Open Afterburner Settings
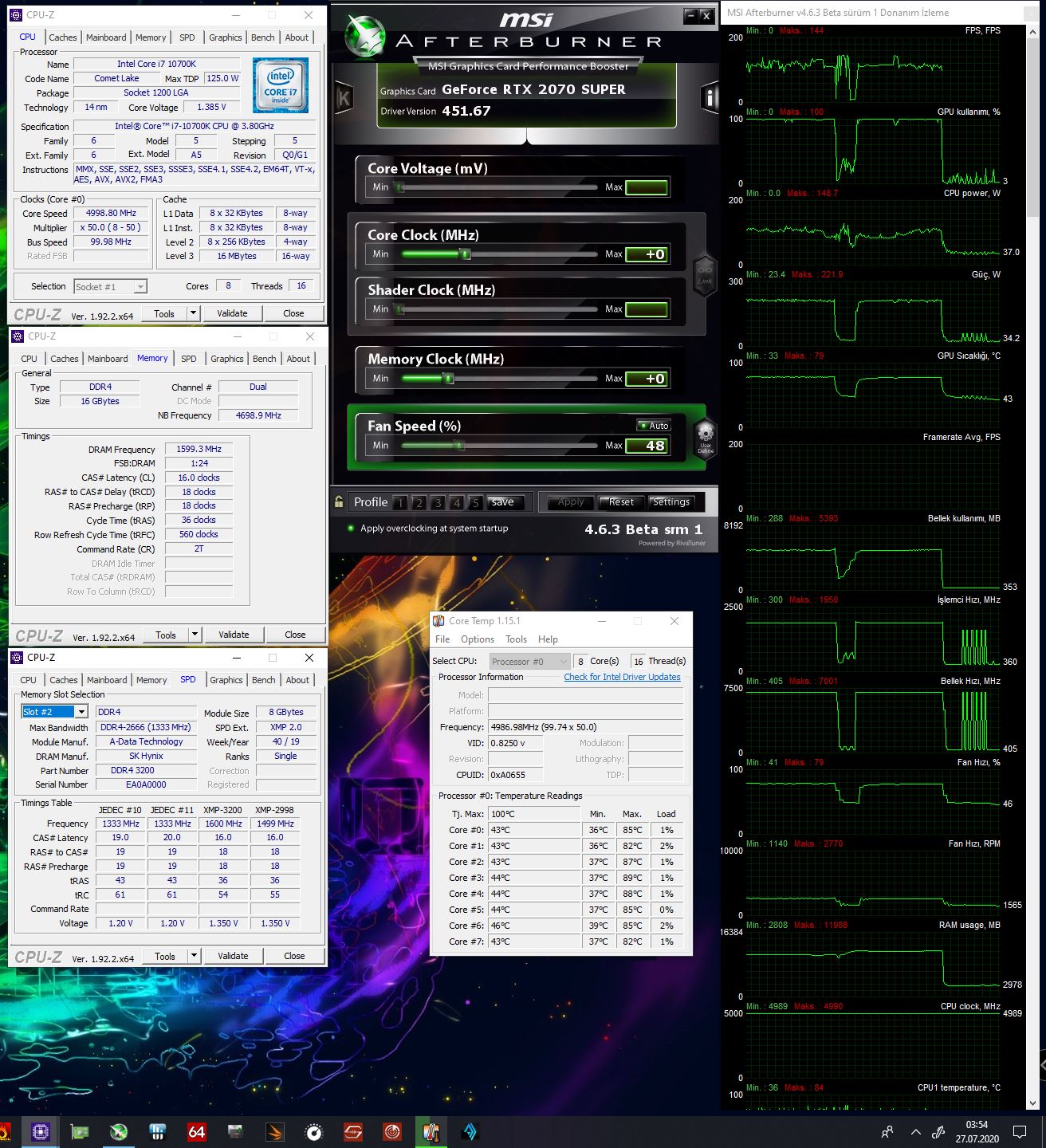The width and height of the screenshot is (1046, 1148). pyautogui.click(x=671, y=502)
